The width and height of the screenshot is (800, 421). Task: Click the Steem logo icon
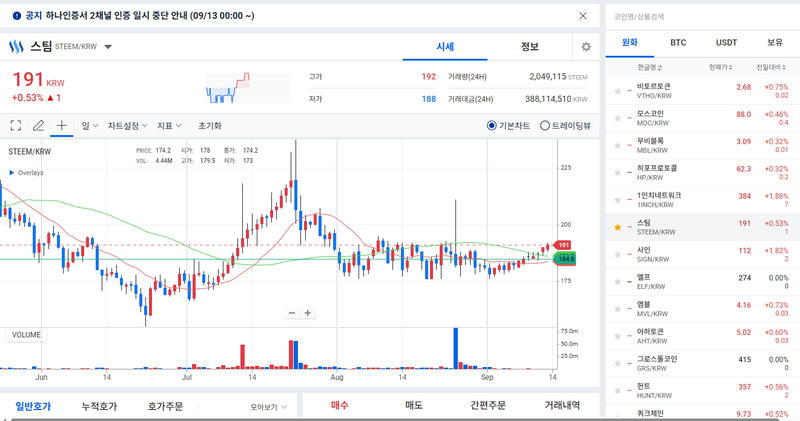tap(16, 47)
